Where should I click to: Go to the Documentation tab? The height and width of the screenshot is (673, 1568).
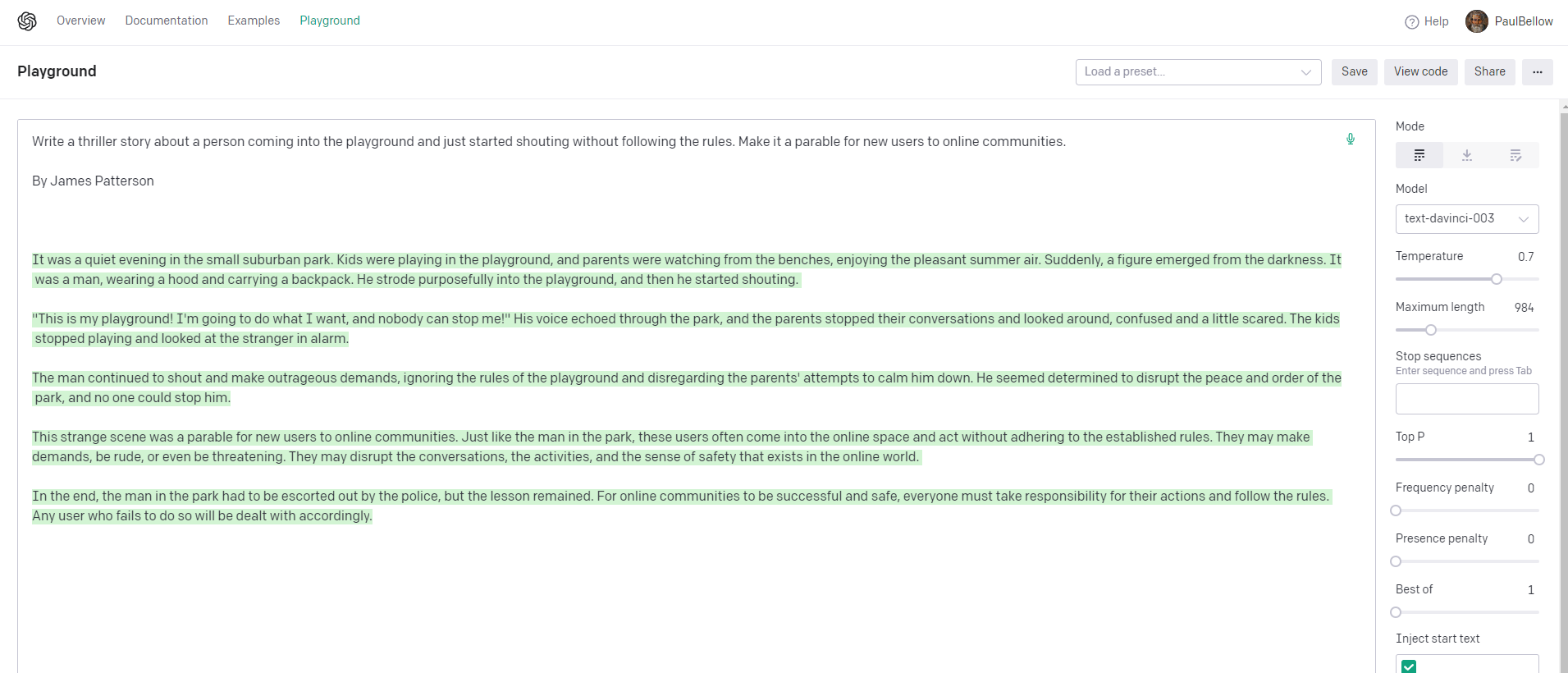tap(167, 21)
